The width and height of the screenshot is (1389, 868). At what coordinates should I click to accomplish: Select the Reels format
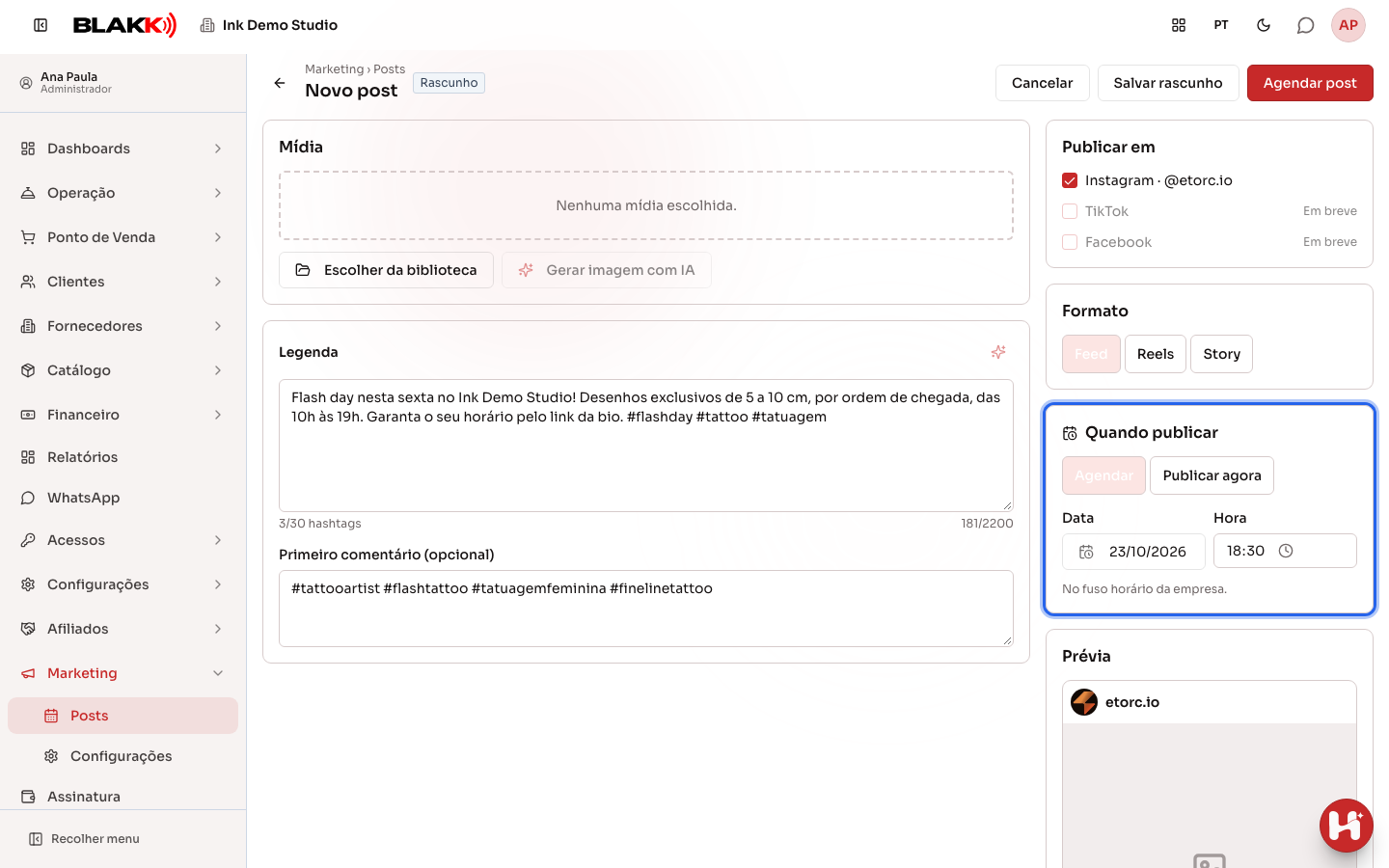(x=1156, y=354)
